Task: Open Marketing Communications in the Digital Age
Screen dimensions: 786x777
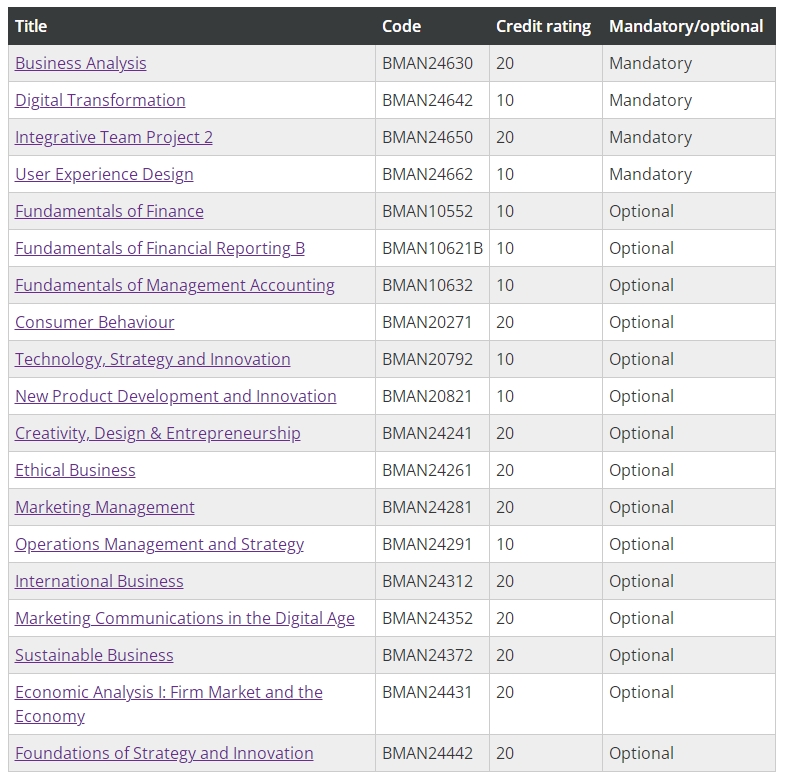Action: click(x=185, y=618)
